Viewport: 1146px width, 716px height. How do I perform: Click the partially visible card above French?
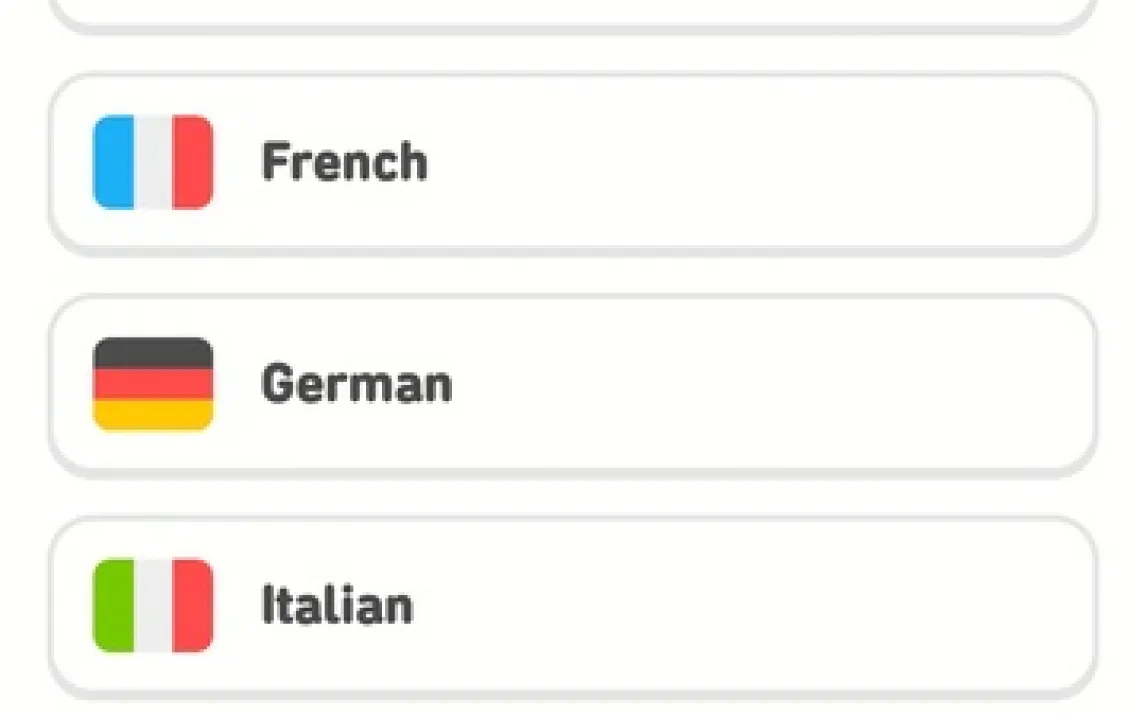[x=572, y=12]
